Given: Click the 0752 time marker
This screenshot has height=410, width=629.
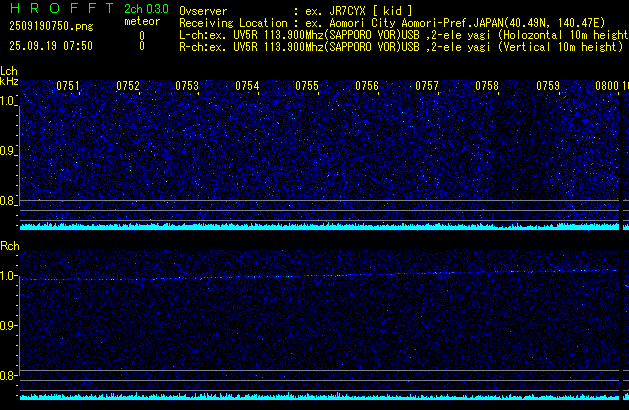Looking at the screenshot, I should [128, 86].
